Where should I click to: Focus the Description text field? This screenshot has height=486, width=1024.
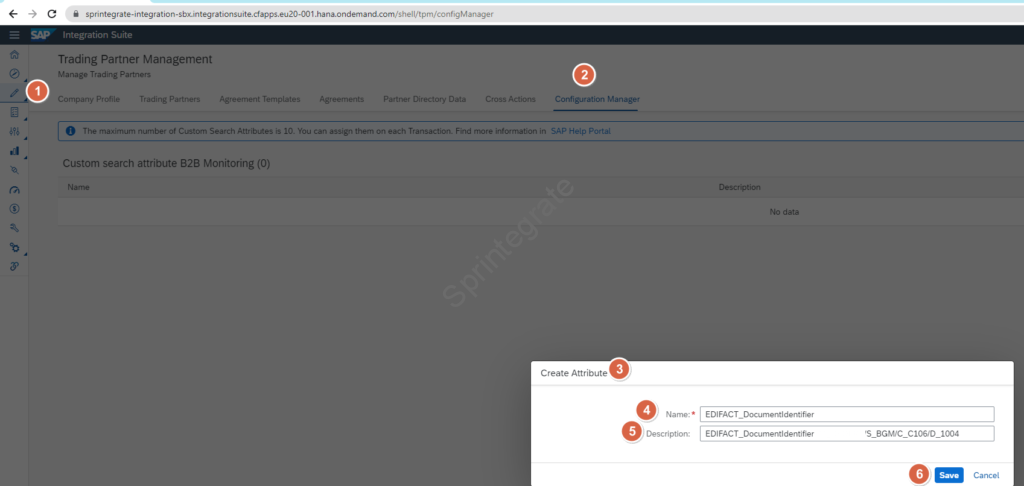click(846, 434)
